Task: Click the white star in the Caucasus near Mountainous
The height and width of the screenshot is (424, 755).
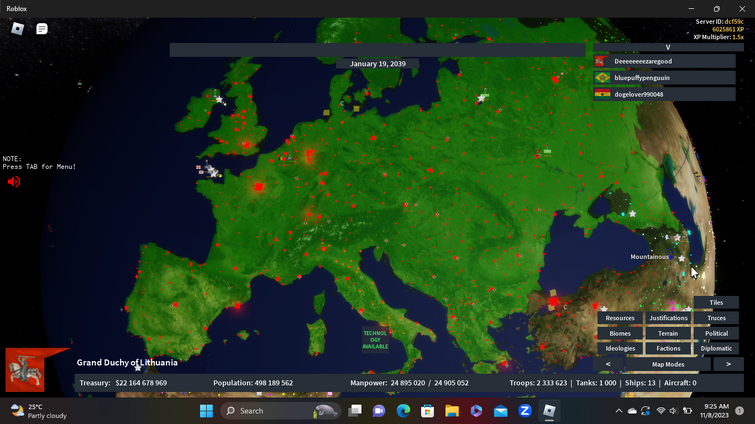Action: 681,258
